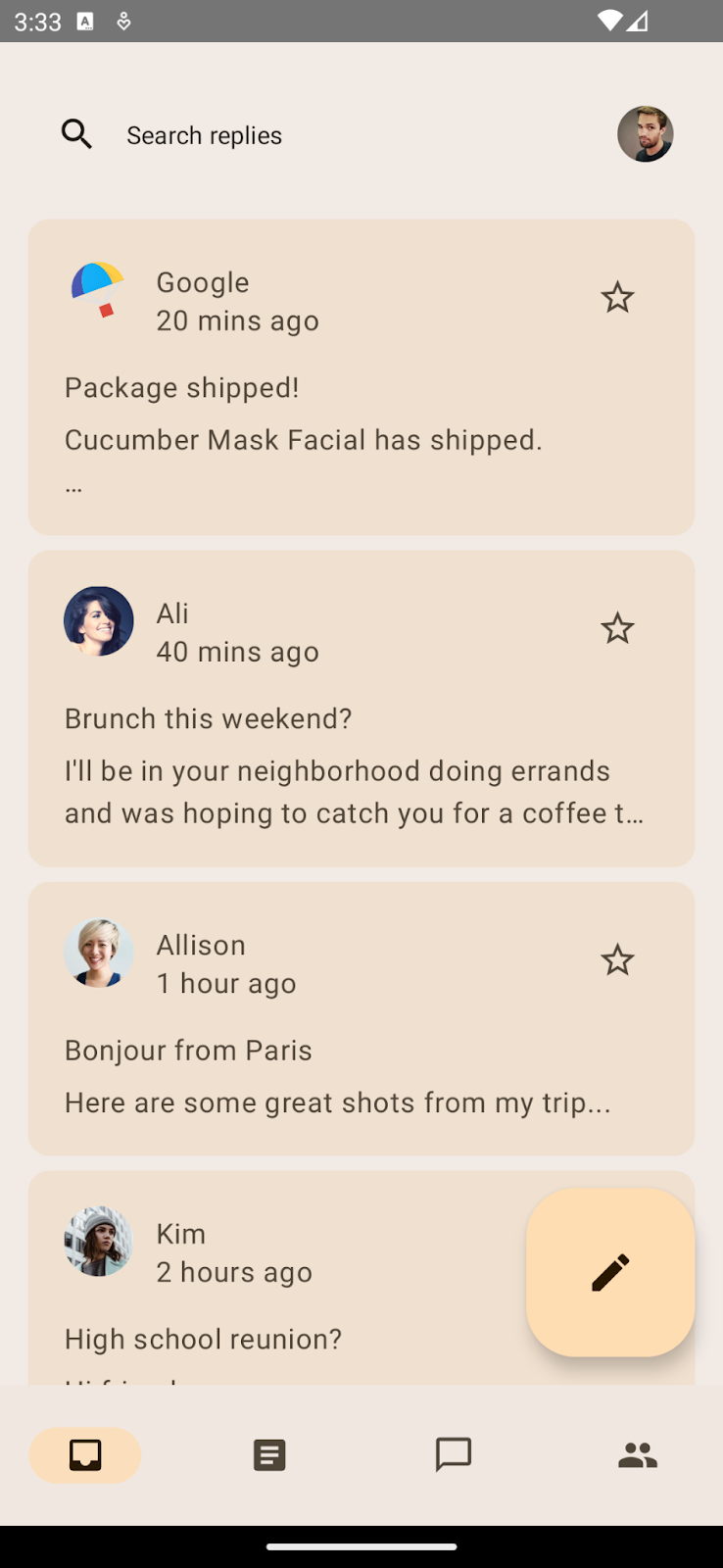Image resolution: width=723 pixels, height=1568 pixels.
Task: Tap the search magnifier icon
Action: pos(76,134)
